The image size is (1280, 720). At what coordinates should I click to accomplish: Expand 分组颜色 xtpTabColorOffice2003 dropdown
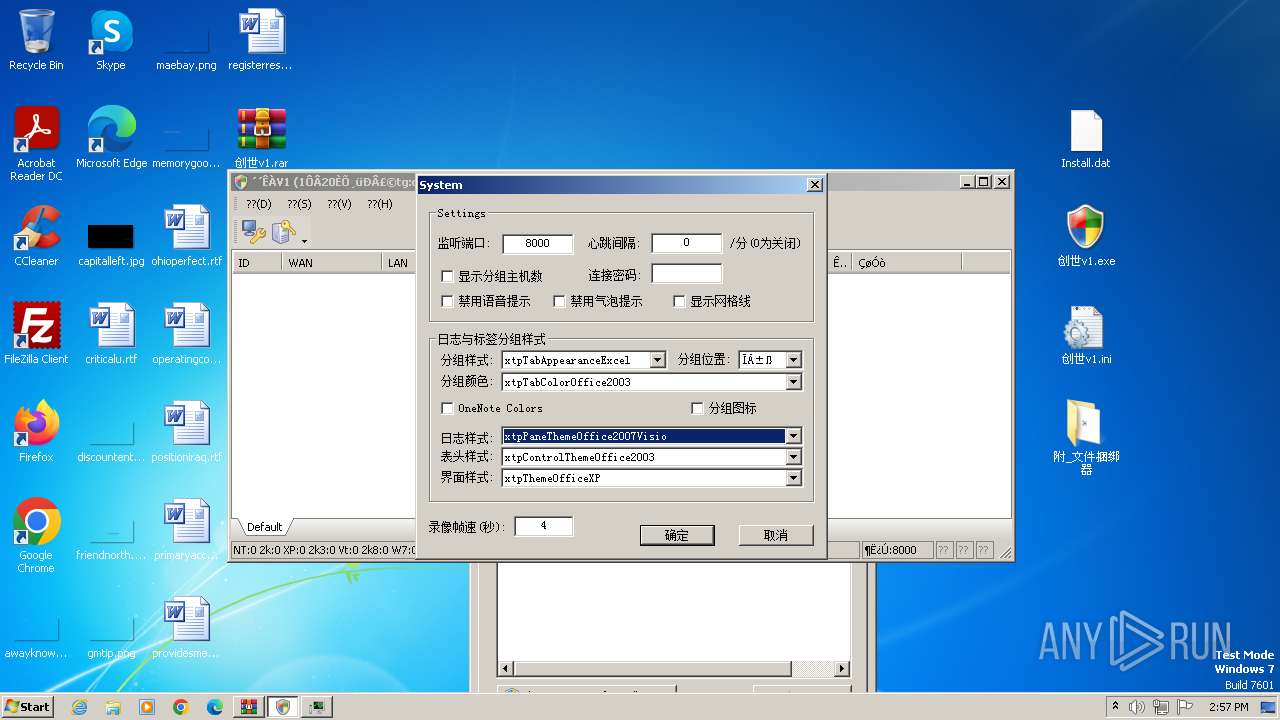(x=793, y=382)
